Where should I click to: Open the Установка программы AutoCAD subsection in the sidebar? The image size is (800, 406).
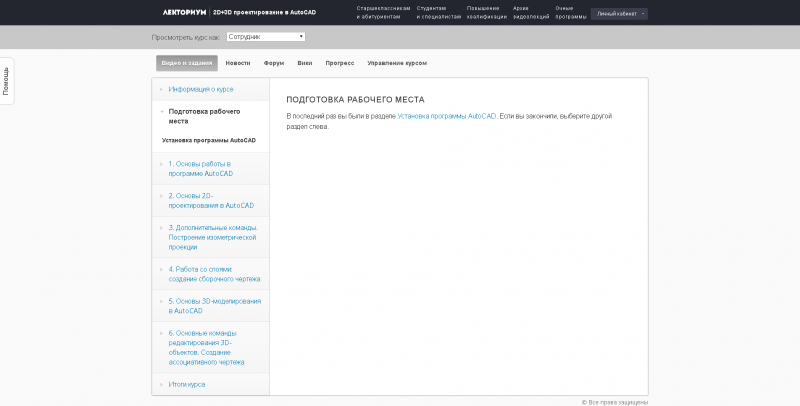pos(209,140)
